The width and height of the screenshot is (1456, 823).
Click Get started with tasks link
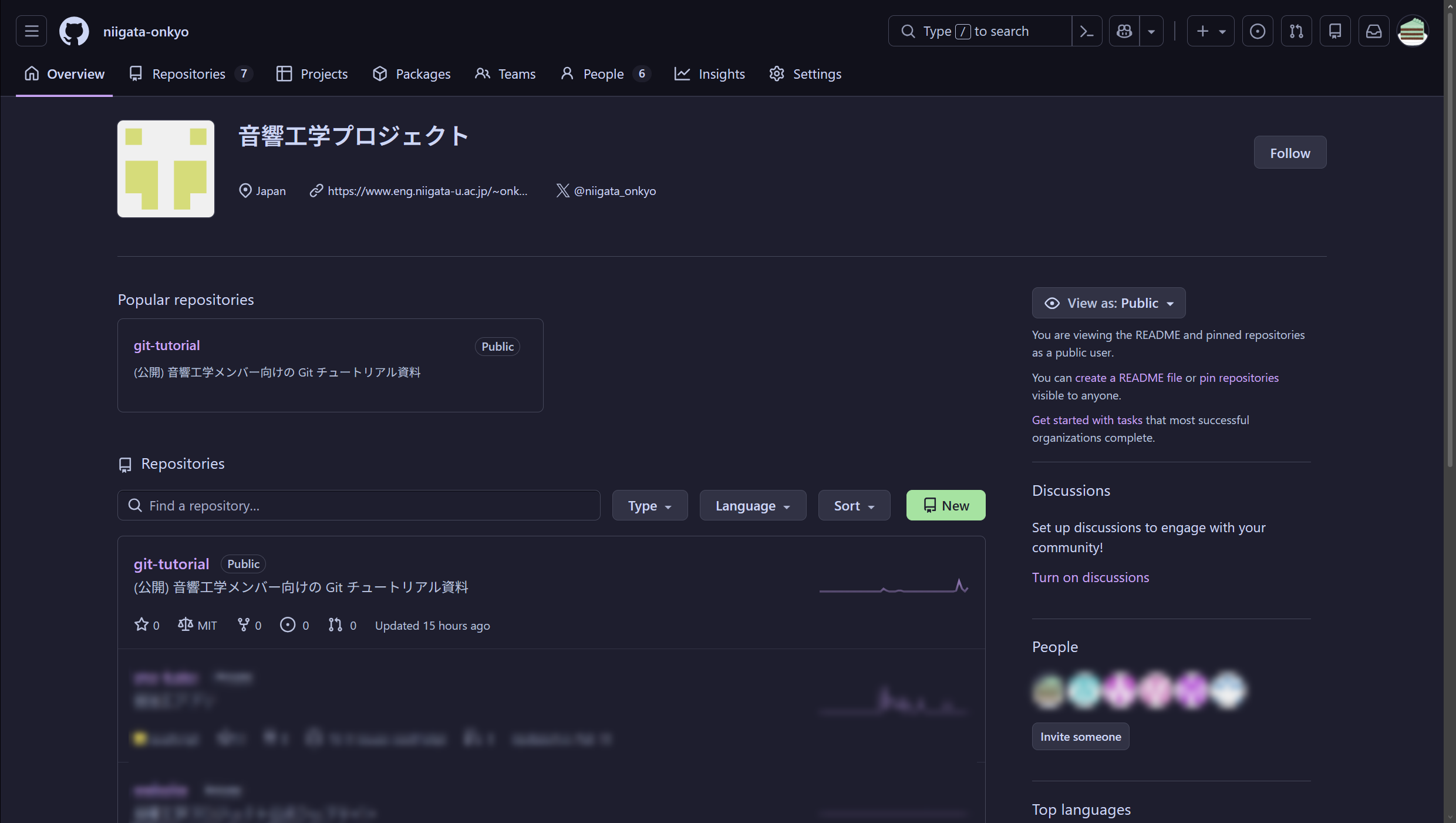[1087, 420]
